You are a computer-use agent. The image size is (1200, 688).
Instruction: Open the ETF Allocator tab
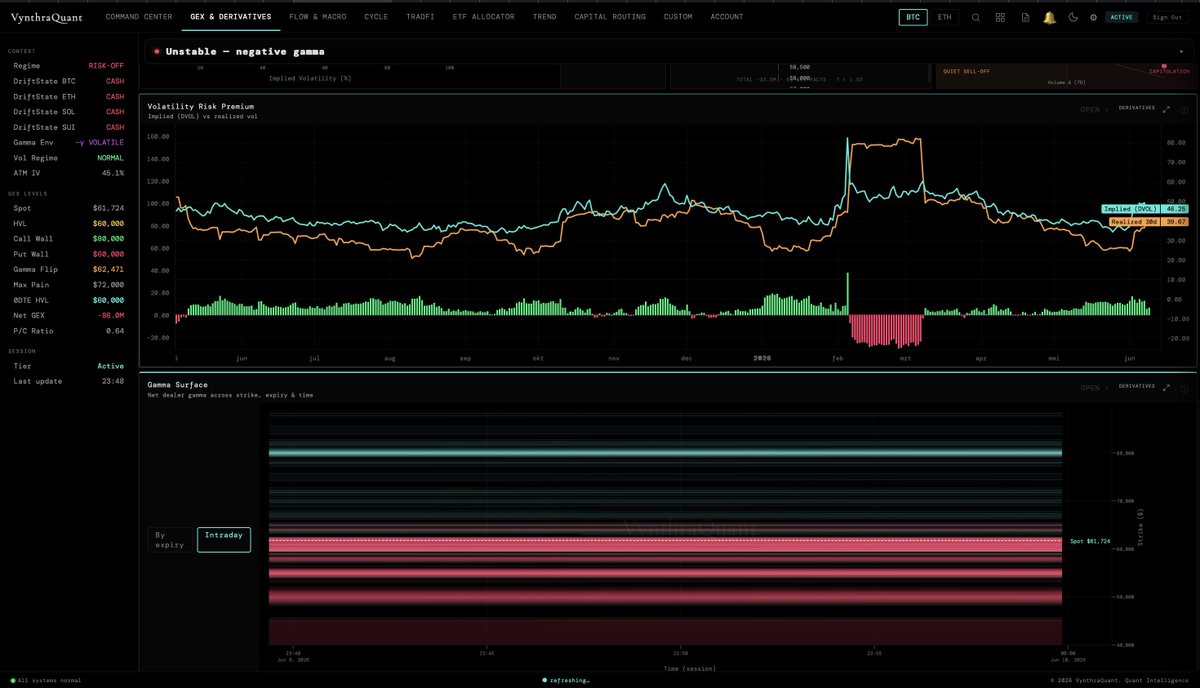[x=483, y=17]
